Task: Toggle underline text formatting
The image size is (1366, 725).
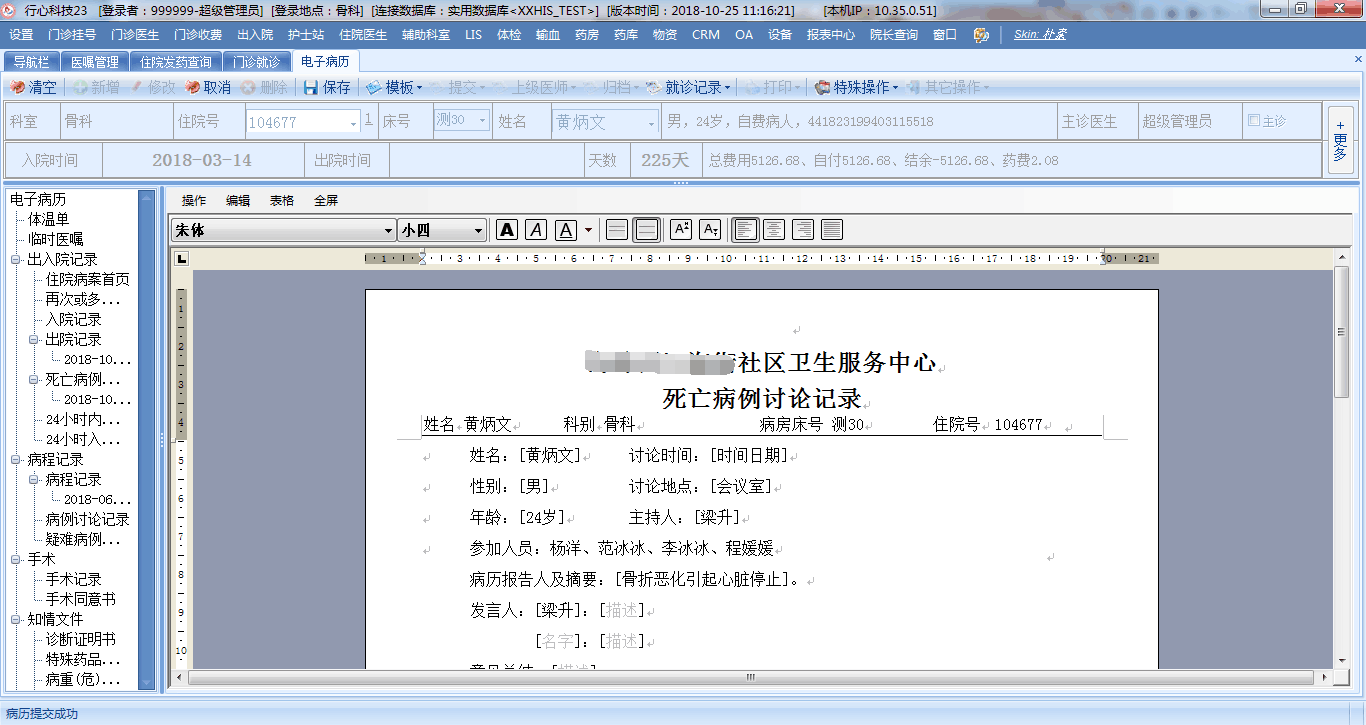Action: 566,230
